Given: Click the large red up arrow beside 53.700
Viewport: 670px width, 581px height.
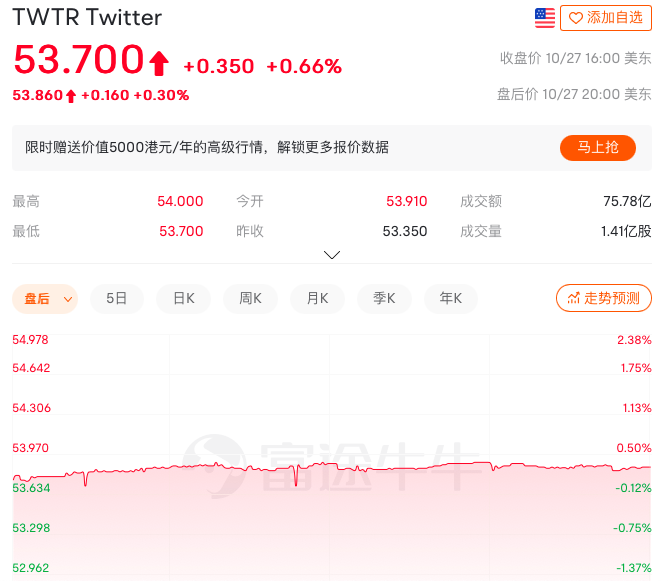Looking at the screenshot, I should point(158,64).
